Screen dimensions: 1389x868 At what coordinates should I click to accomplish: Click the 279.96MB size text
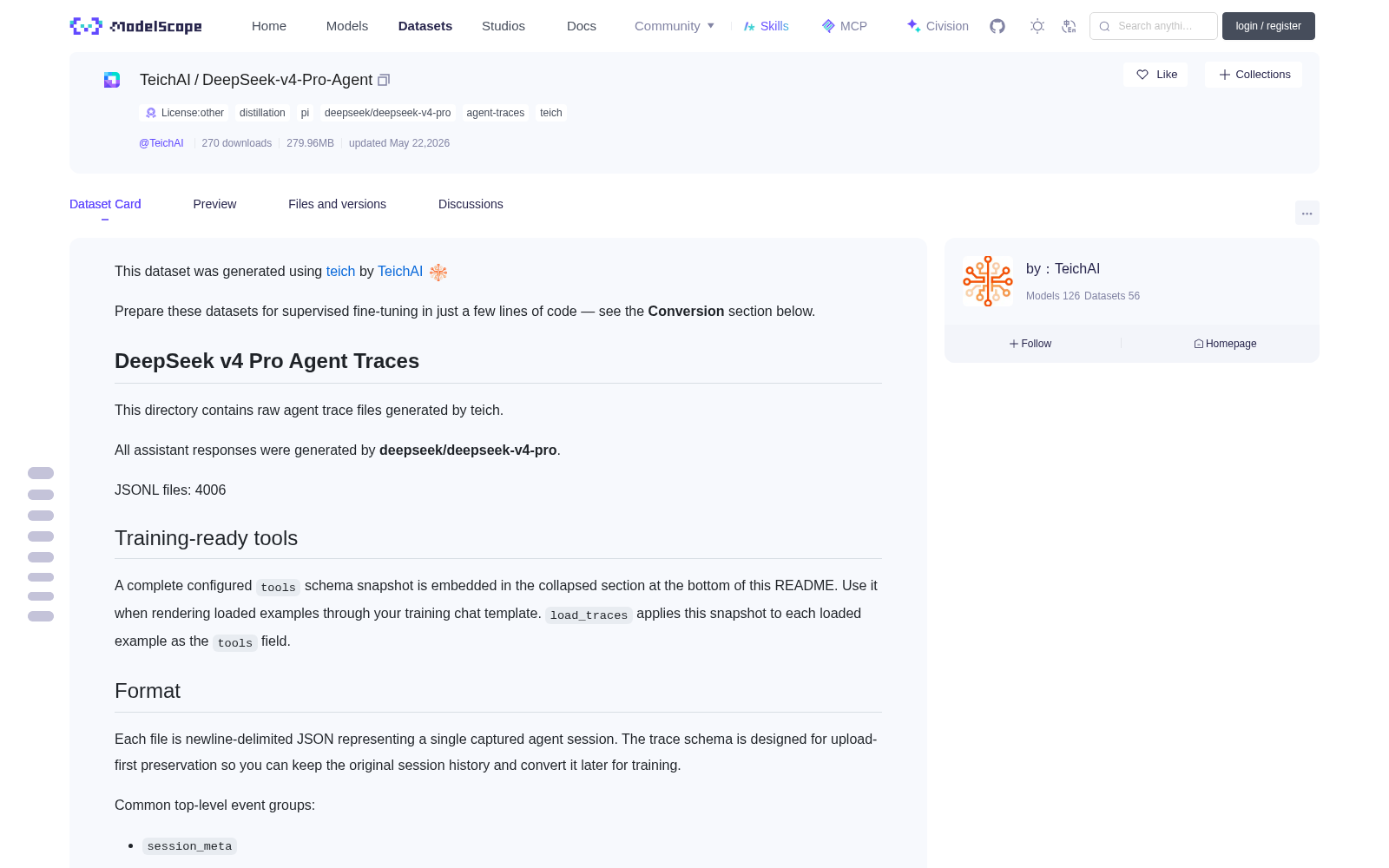pos(310,143)
